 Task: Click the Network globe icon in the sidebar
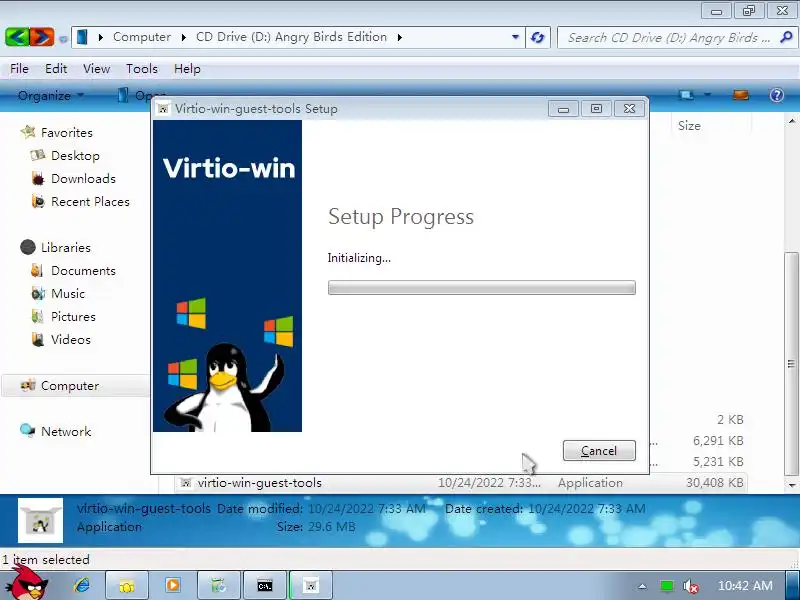[x=28, y=431]
